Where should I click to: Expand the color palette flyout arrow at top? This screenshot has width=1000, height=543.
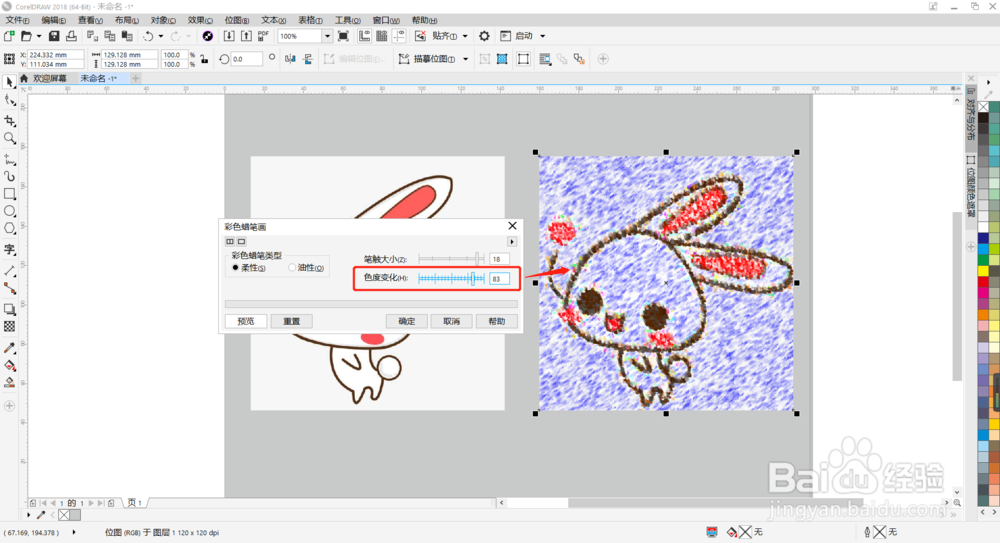click(x=989, y=82)
